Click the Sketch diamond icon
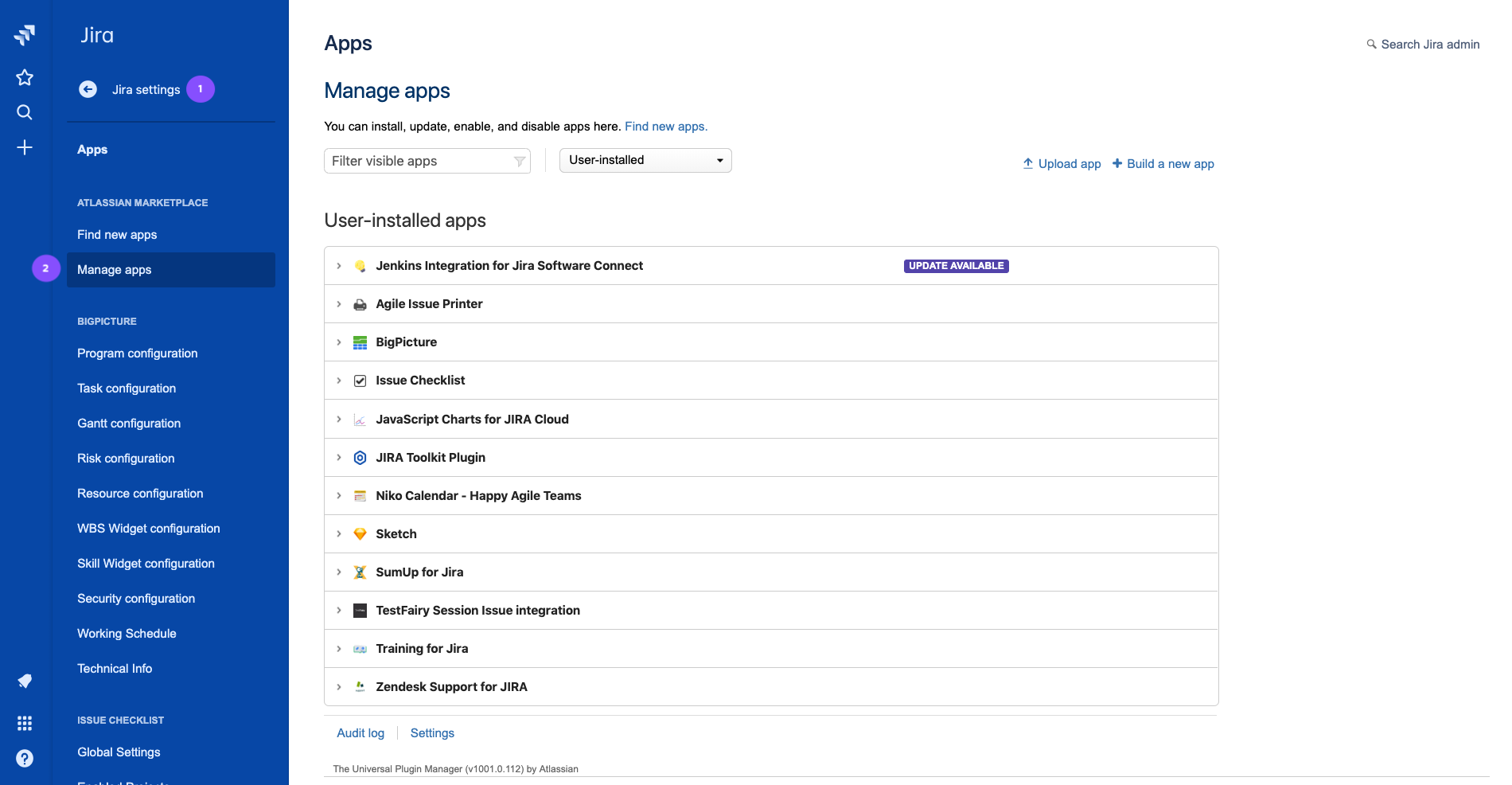Screen dimensions: 1512x785 coord(360,534)
